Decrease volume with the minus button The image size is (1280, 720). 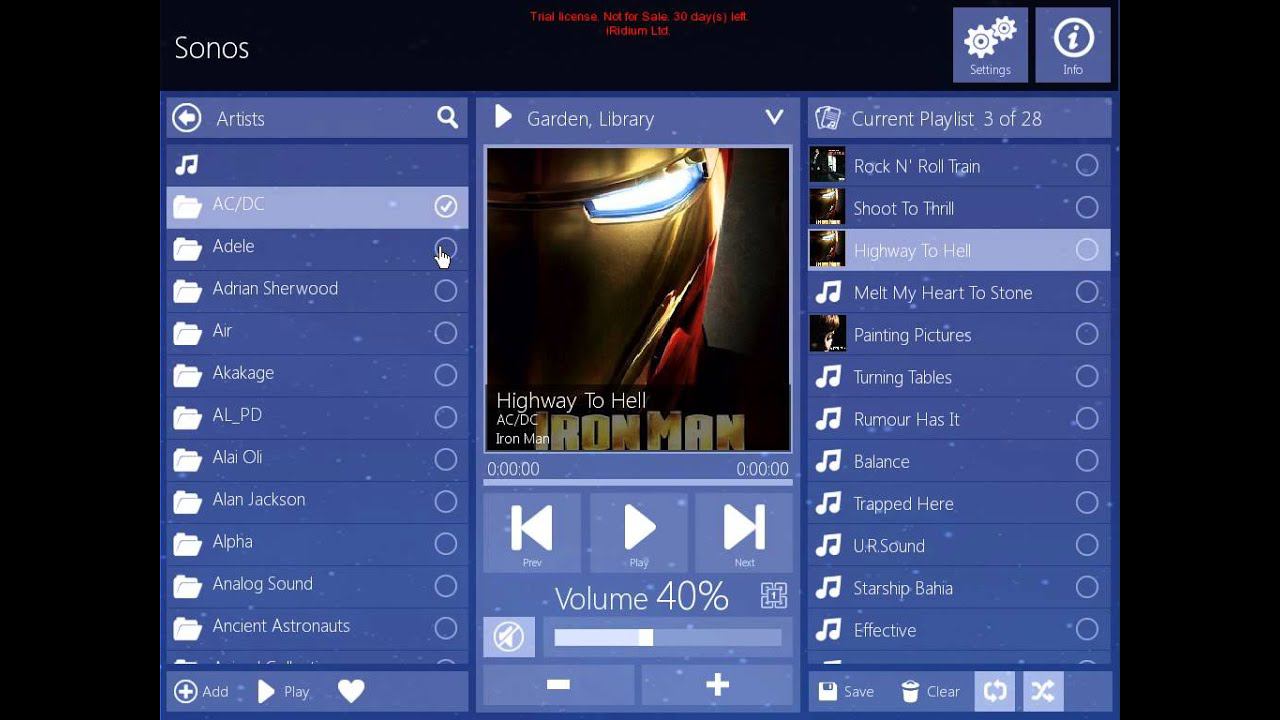click(559, 685)
